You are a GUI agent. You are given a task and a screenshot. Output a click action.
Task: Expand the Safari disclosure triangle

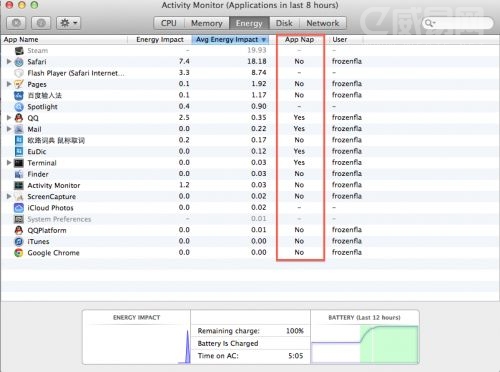[9, 61]
